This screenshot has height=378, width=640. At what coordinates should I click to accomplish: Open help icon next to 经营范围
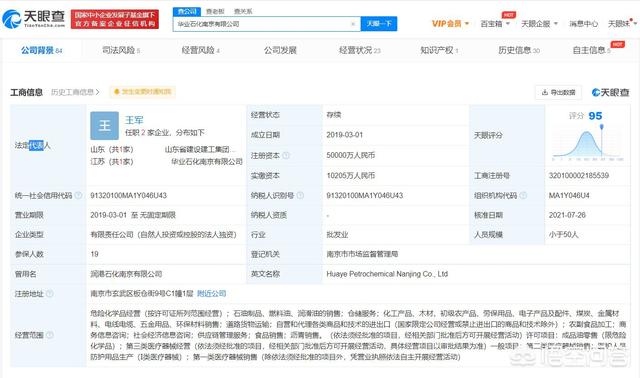[x=49, y=335]
